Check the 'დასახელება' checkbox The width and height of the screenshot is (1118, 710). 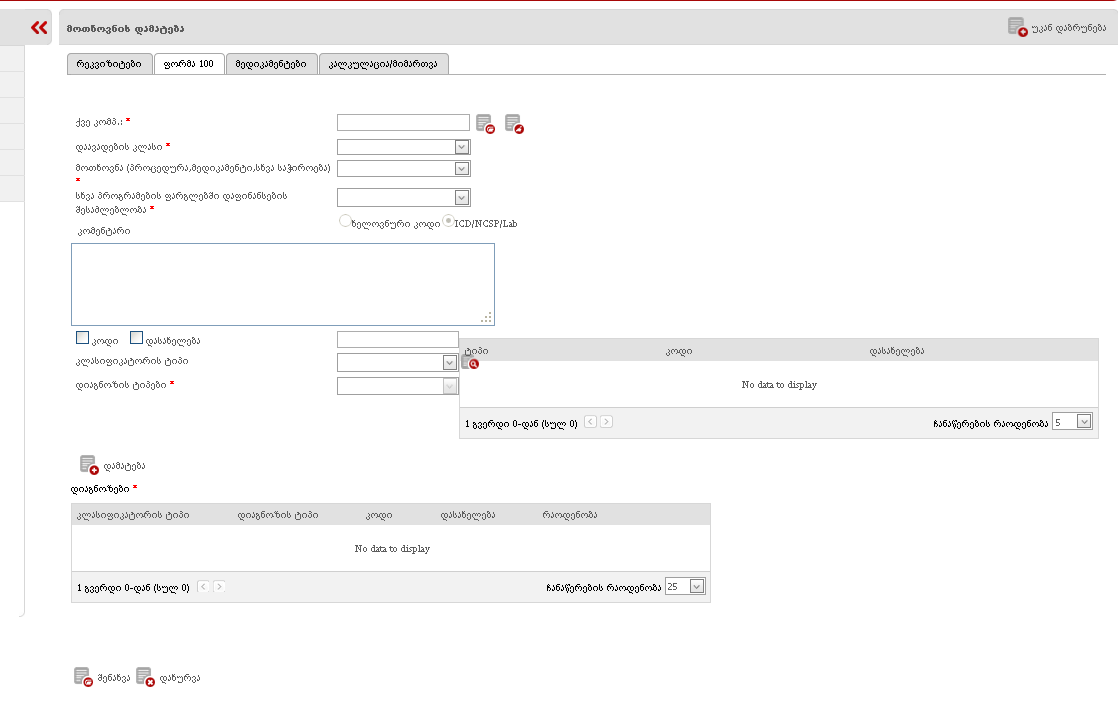click(x=137, y=339)
